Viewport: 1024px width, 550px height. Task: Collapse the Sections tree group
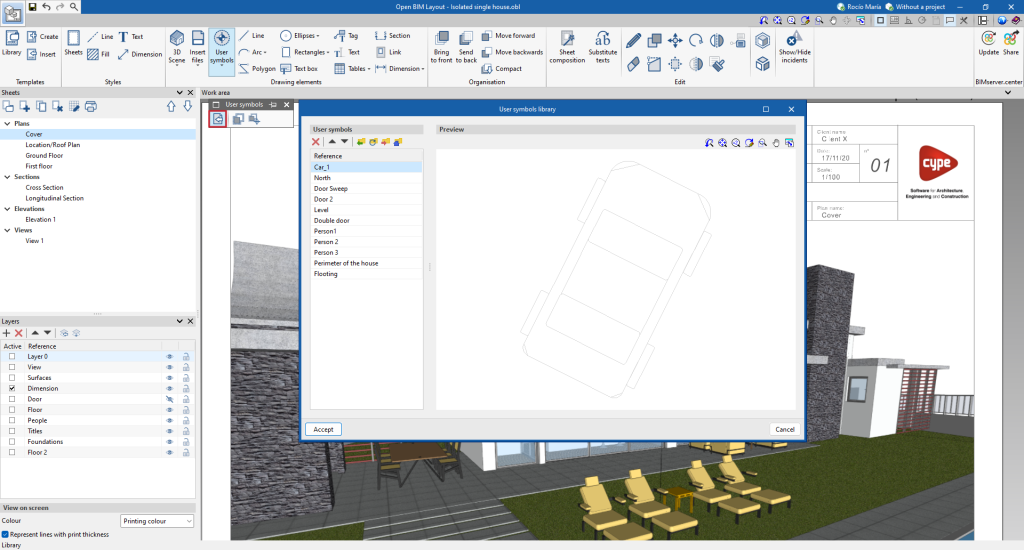tap(8, 177)
